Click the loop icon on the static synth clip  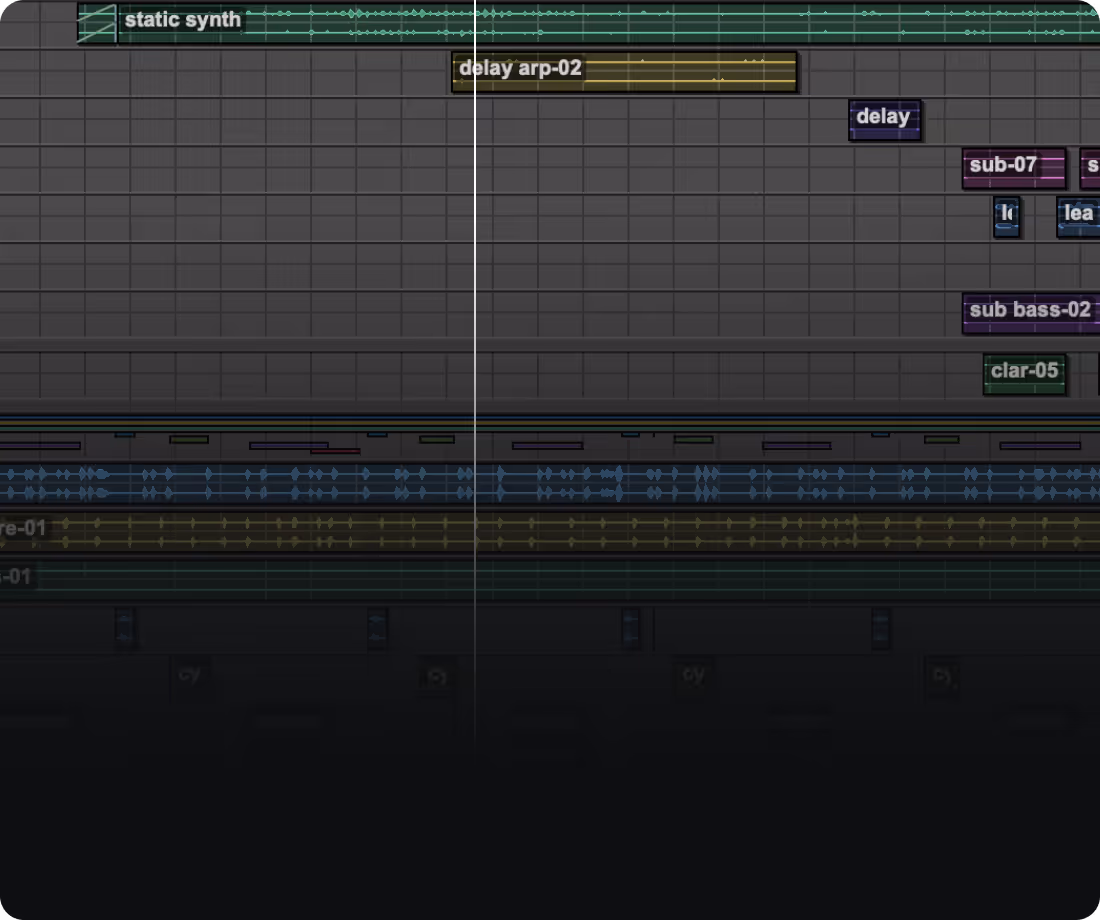tap(97, 20)
